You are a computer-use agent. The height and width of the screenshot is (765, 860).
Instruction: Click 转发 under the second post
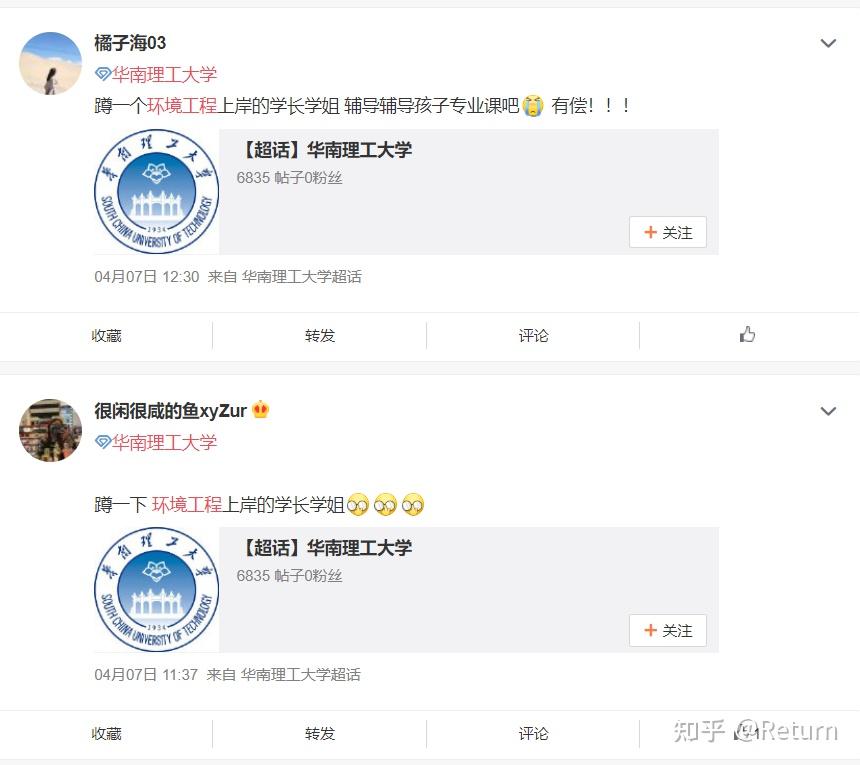(x=320, y=734)
